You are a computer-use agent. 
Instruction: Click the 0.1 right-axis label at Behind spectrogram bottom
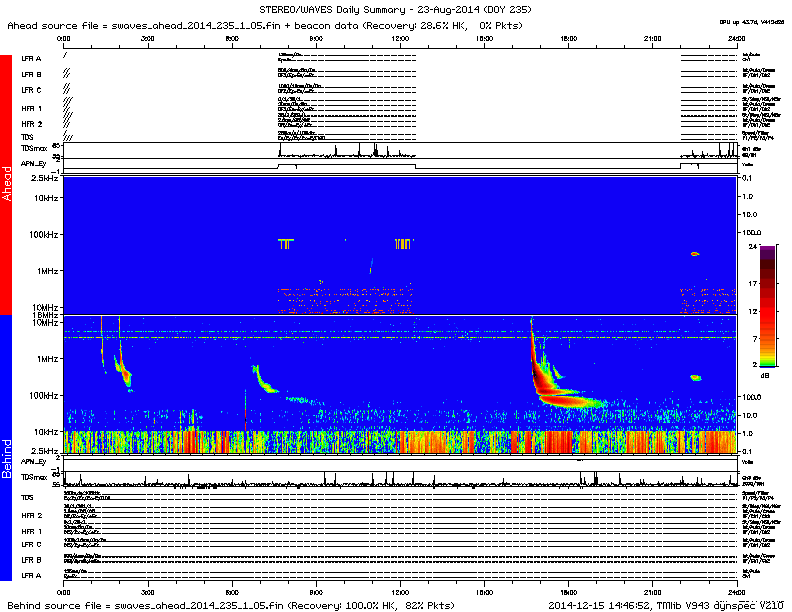tap(748, 451)
